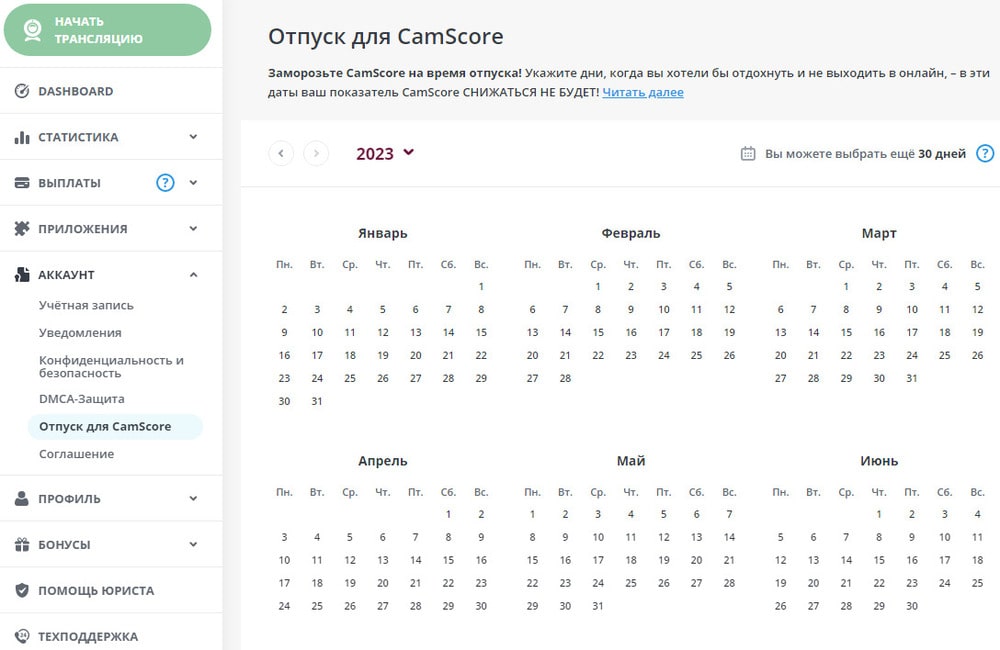Select May 9 in the calendar
The height and width of the screenshot is (650, 1000).
(565, 537)
